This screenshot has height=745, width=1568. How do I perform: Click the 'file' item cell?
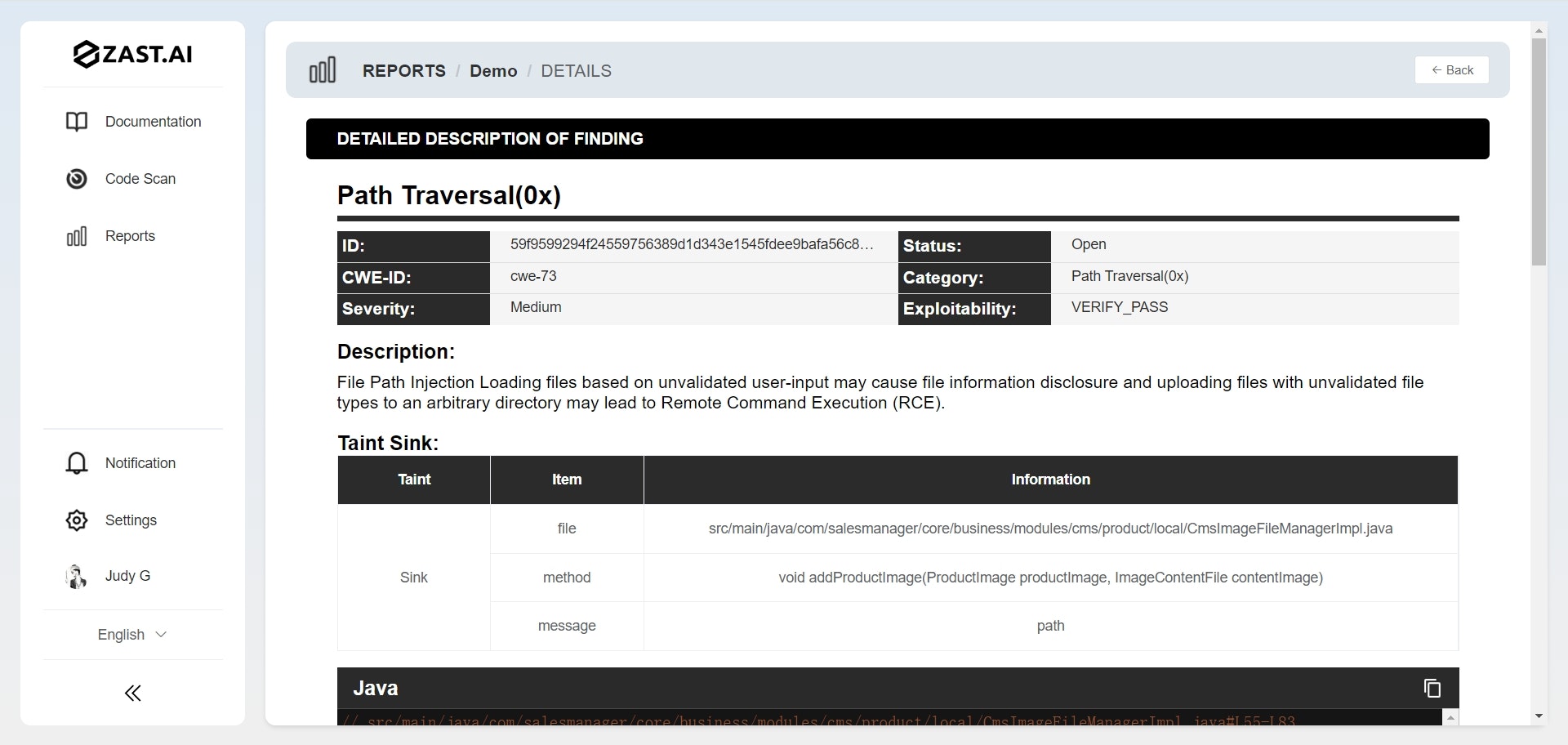point(567,529)
